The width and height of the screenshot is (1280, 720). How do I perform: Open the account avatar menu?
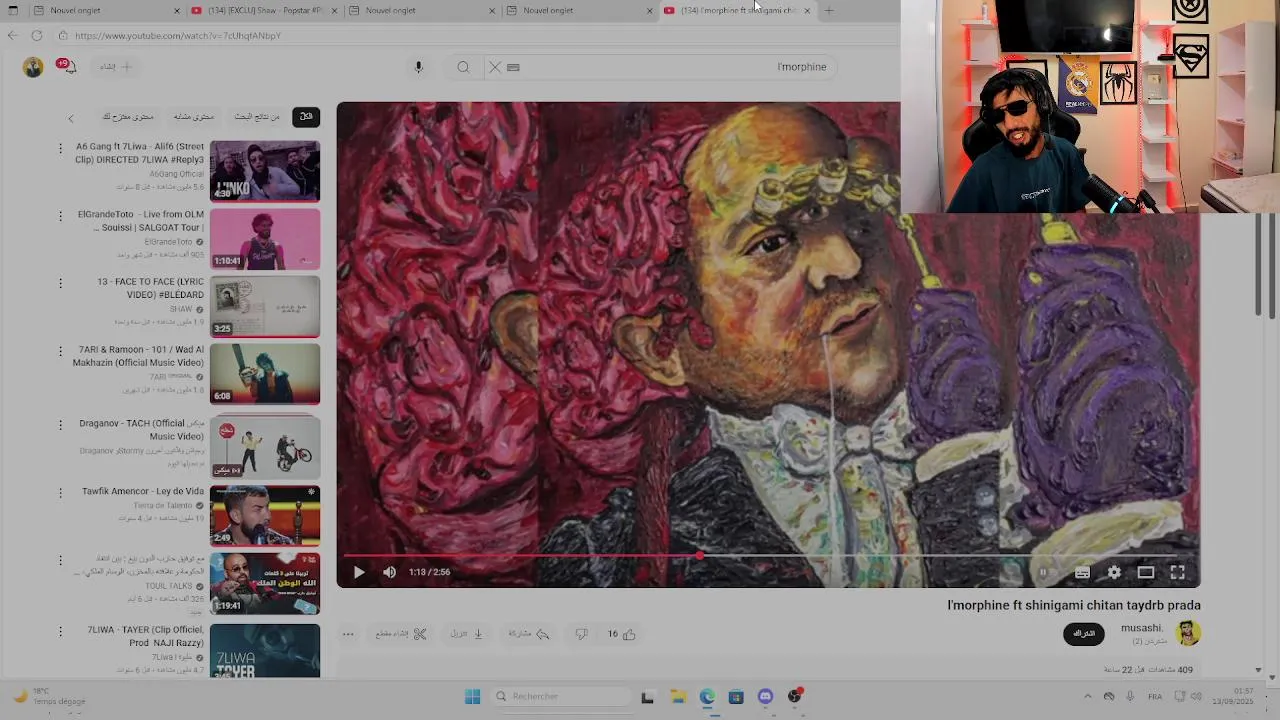tap(33, 67)
